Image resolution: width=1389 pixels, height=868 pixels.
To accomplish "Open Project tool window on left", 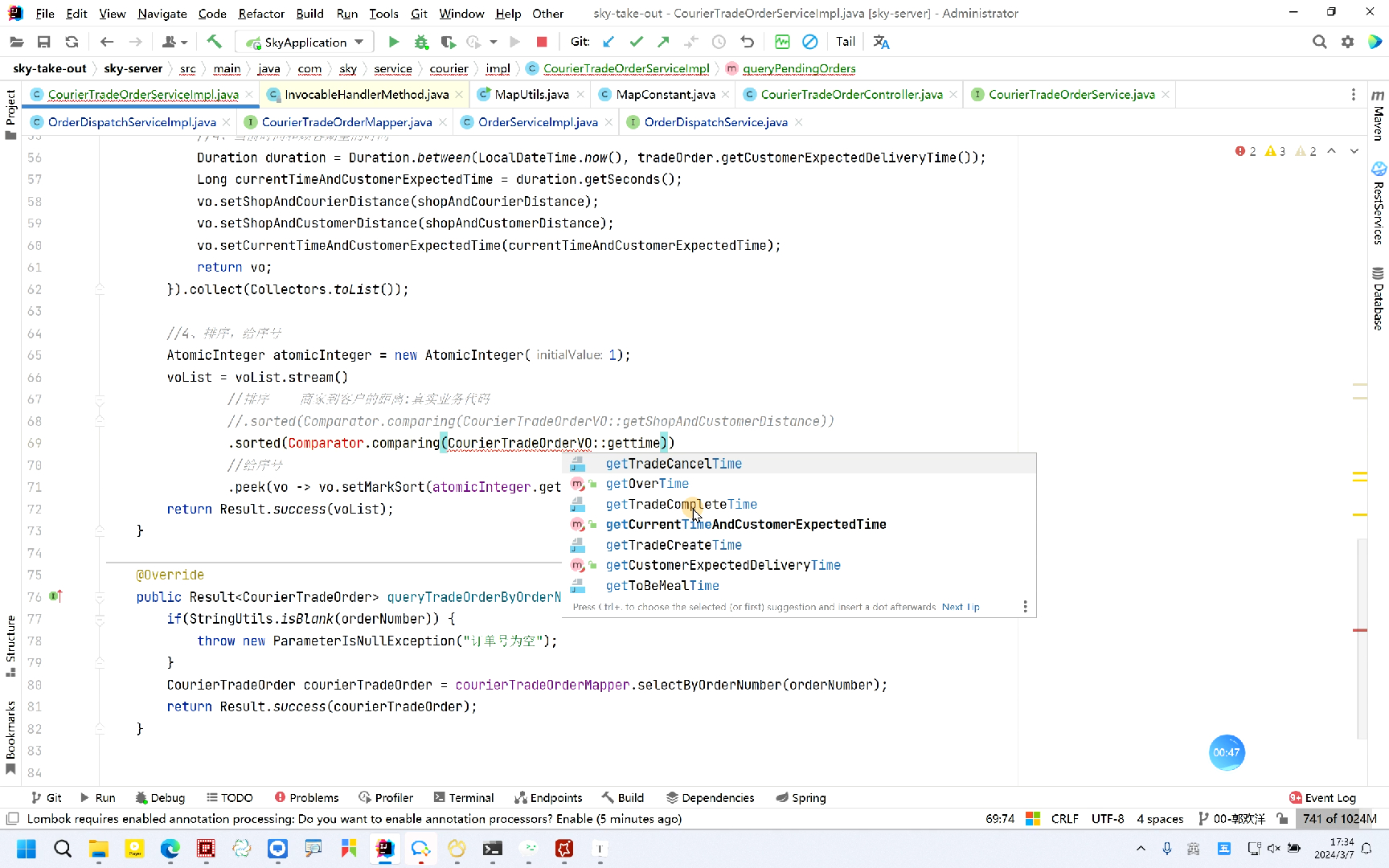I will pos(10,113).
